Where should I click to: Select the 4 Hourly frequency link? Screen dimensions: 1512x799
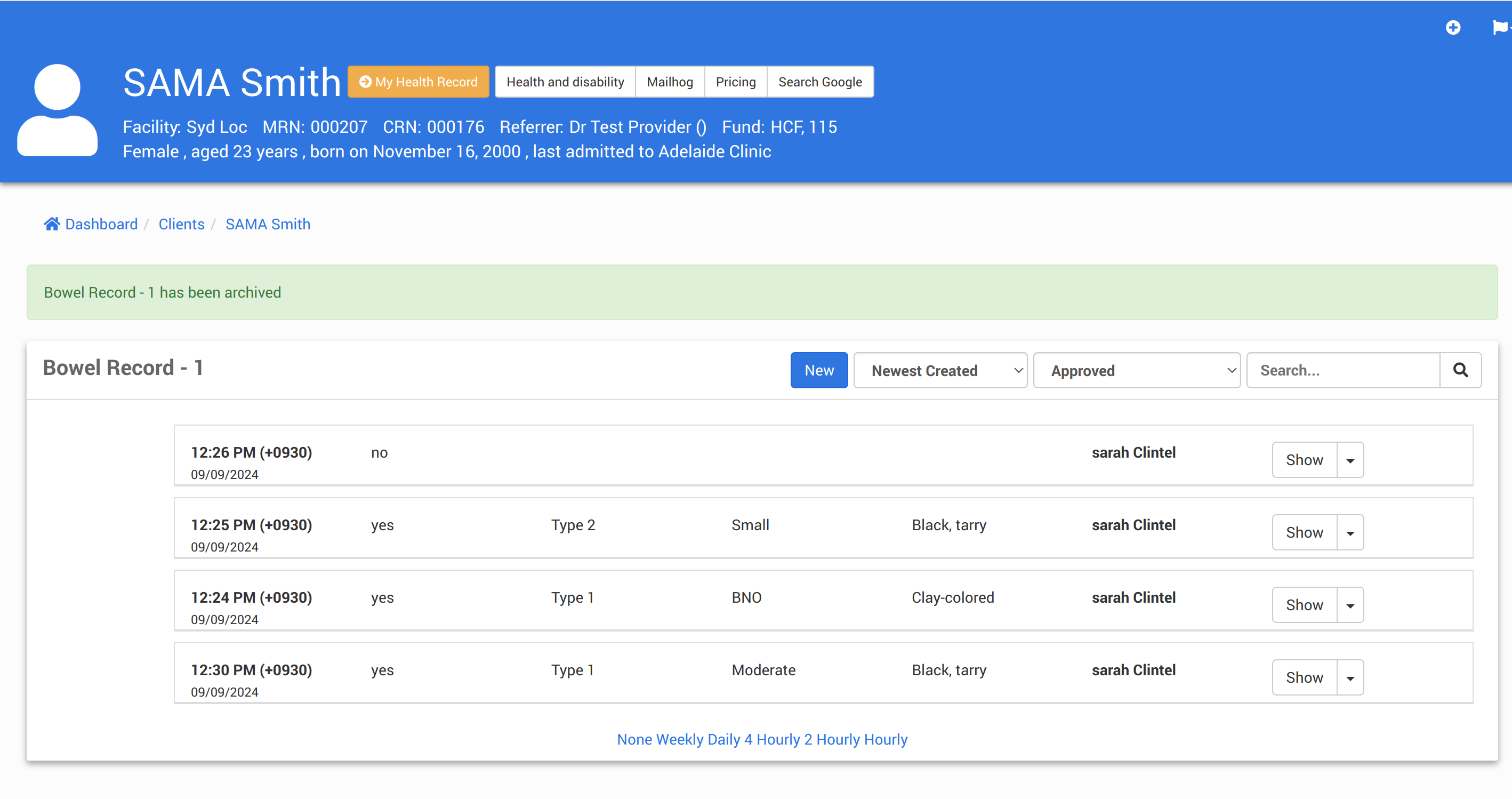[x=772, y=739]
